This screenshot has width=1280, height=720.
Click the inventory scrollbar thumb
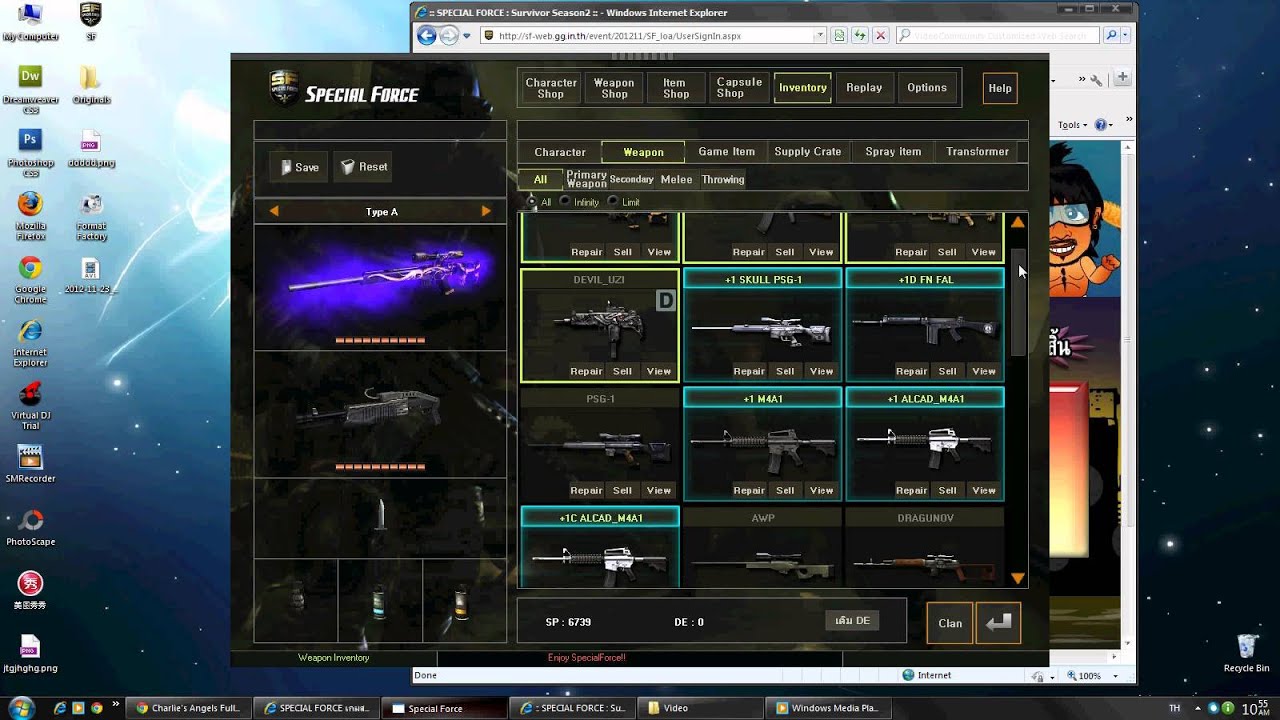click(x=1018, y=302)
